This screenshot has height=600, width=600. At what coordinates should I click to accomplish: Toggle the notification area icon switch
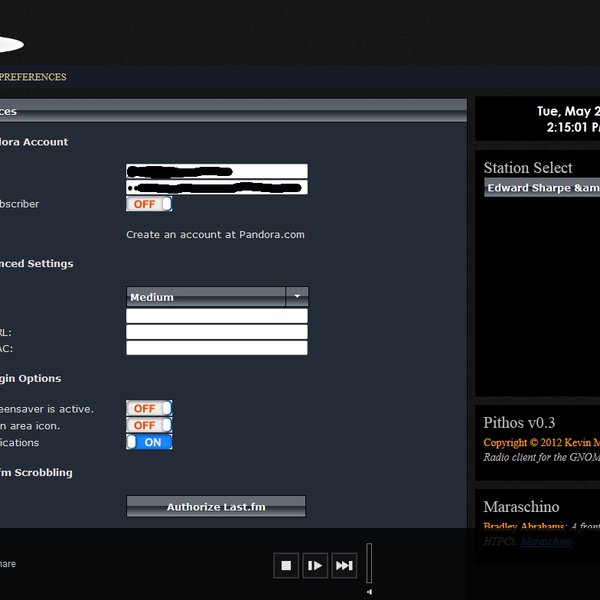pyautogui.click(x=149, y=425)
